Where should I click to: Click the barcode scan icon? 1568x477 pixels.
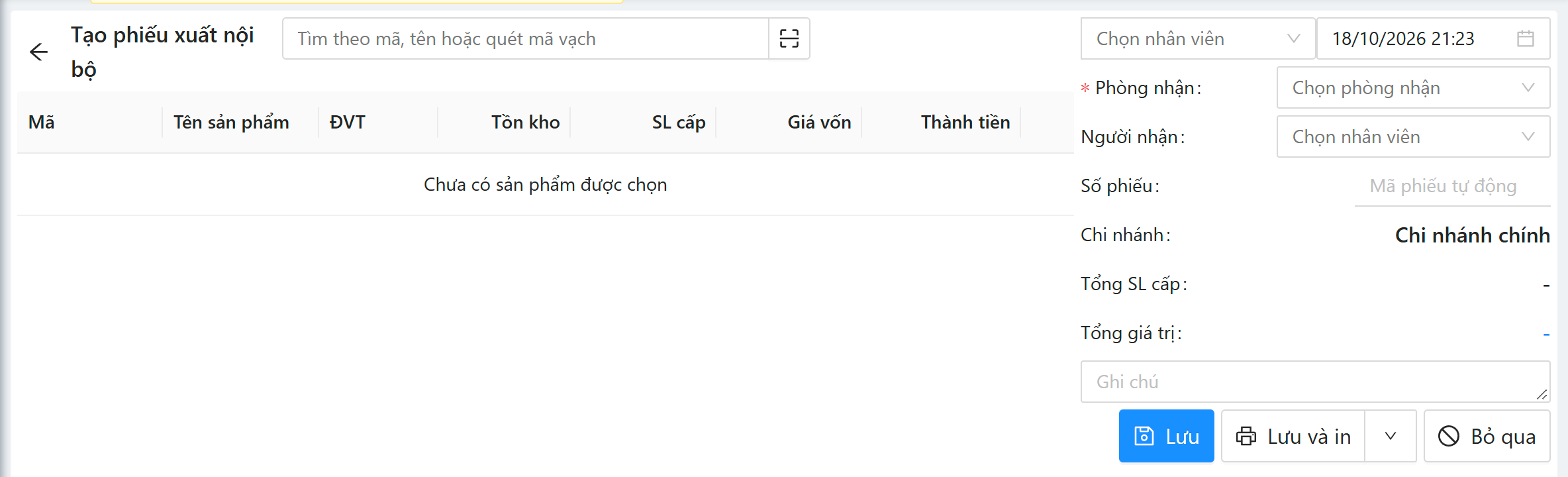pos(789,38)
